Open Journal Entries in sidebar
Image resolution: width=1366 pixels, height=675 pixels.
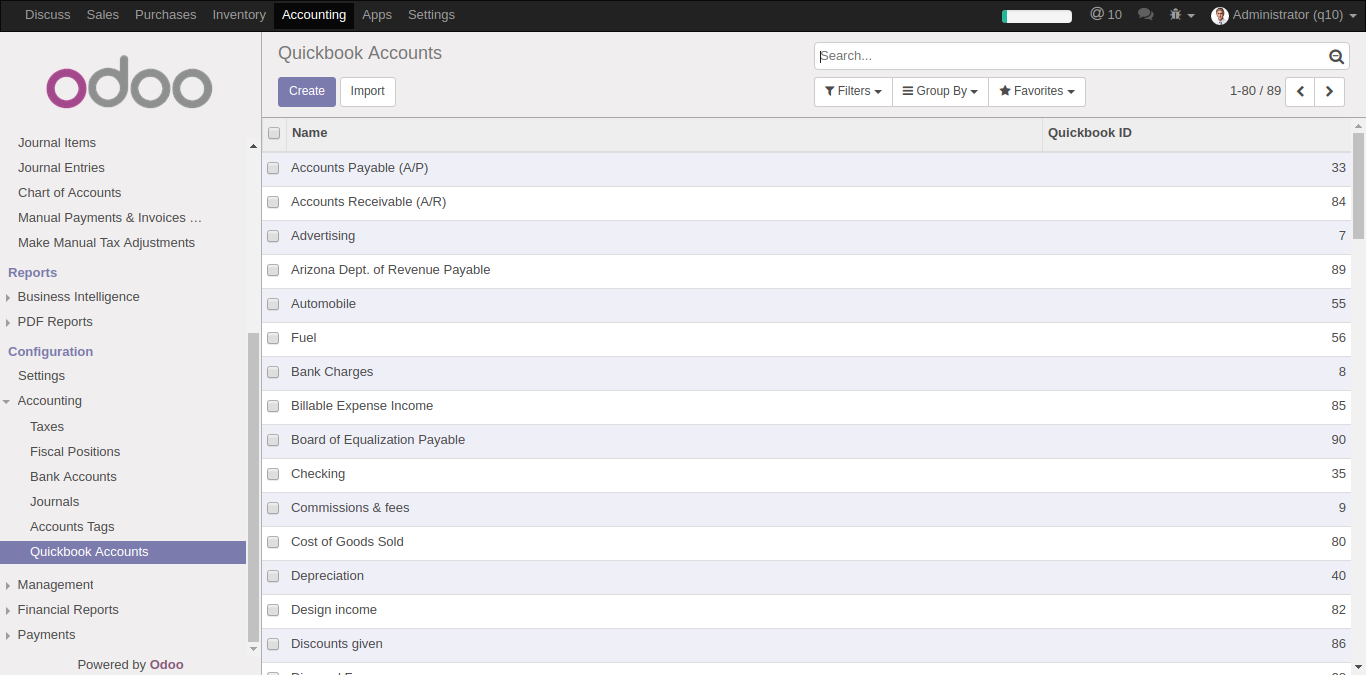tap(61, 168)
